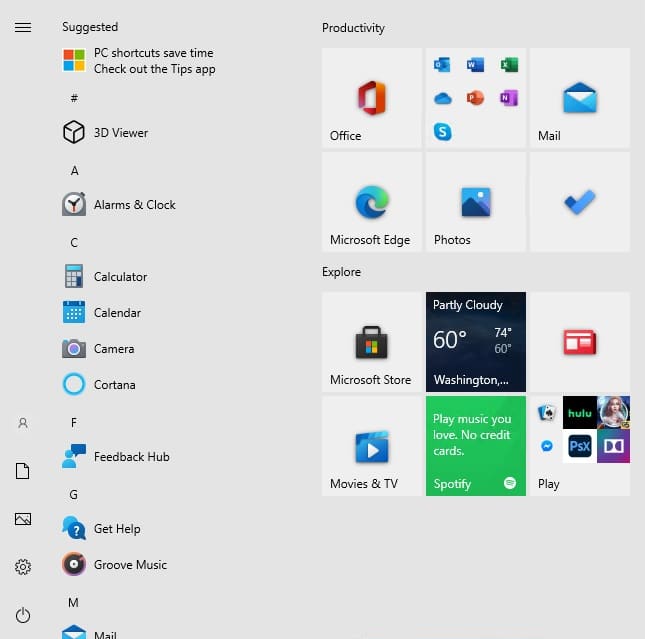Image resolution: width=645 pixels, height=639 pixels.
Task: Click the 'C' letter header in app list
Action: click(x=74, y=243)
